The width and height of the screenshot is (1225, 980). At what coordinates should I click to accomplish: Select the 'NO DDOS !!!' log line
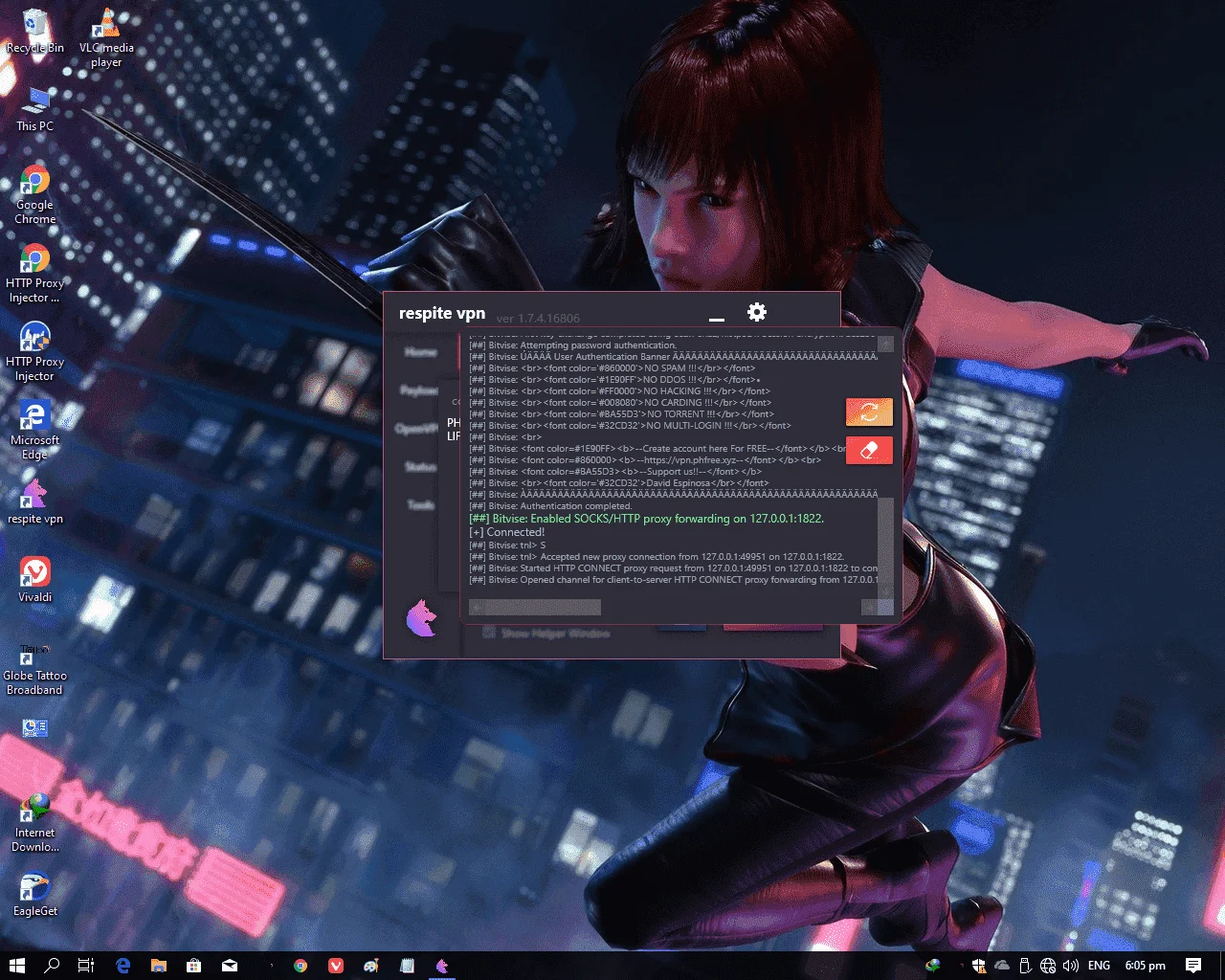coord(614,380)
